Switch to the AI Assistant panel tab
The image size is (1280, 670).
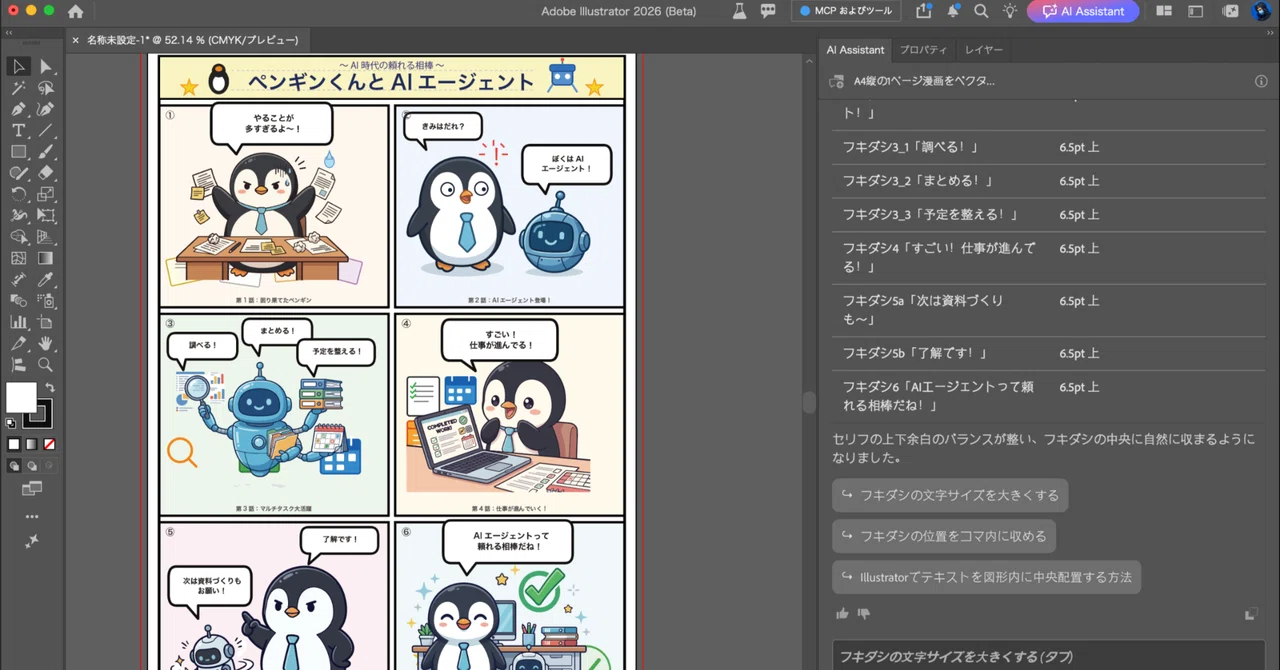855,49
